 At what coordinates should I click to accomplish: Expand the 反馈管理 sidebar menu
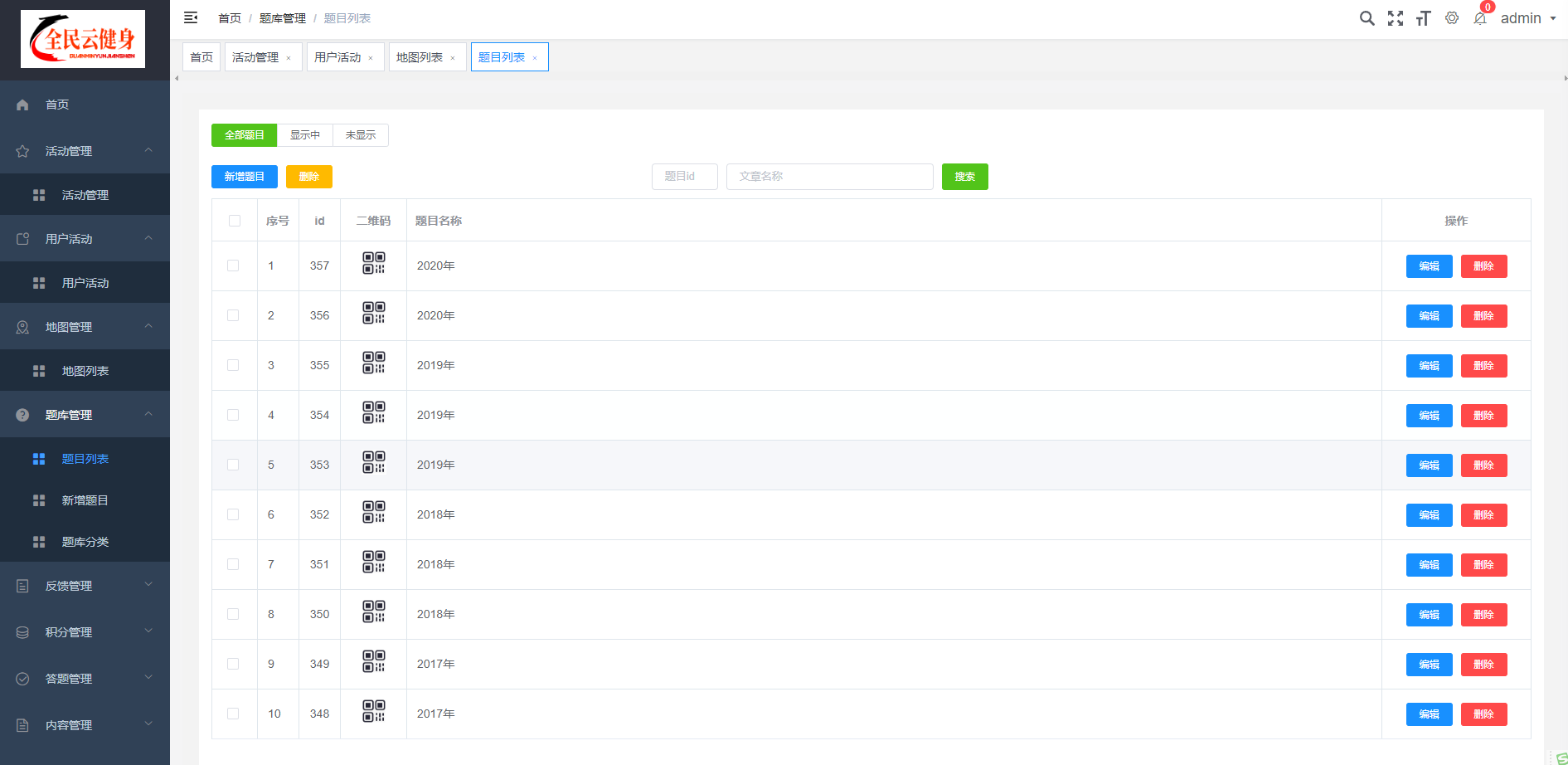click(85, 586)
